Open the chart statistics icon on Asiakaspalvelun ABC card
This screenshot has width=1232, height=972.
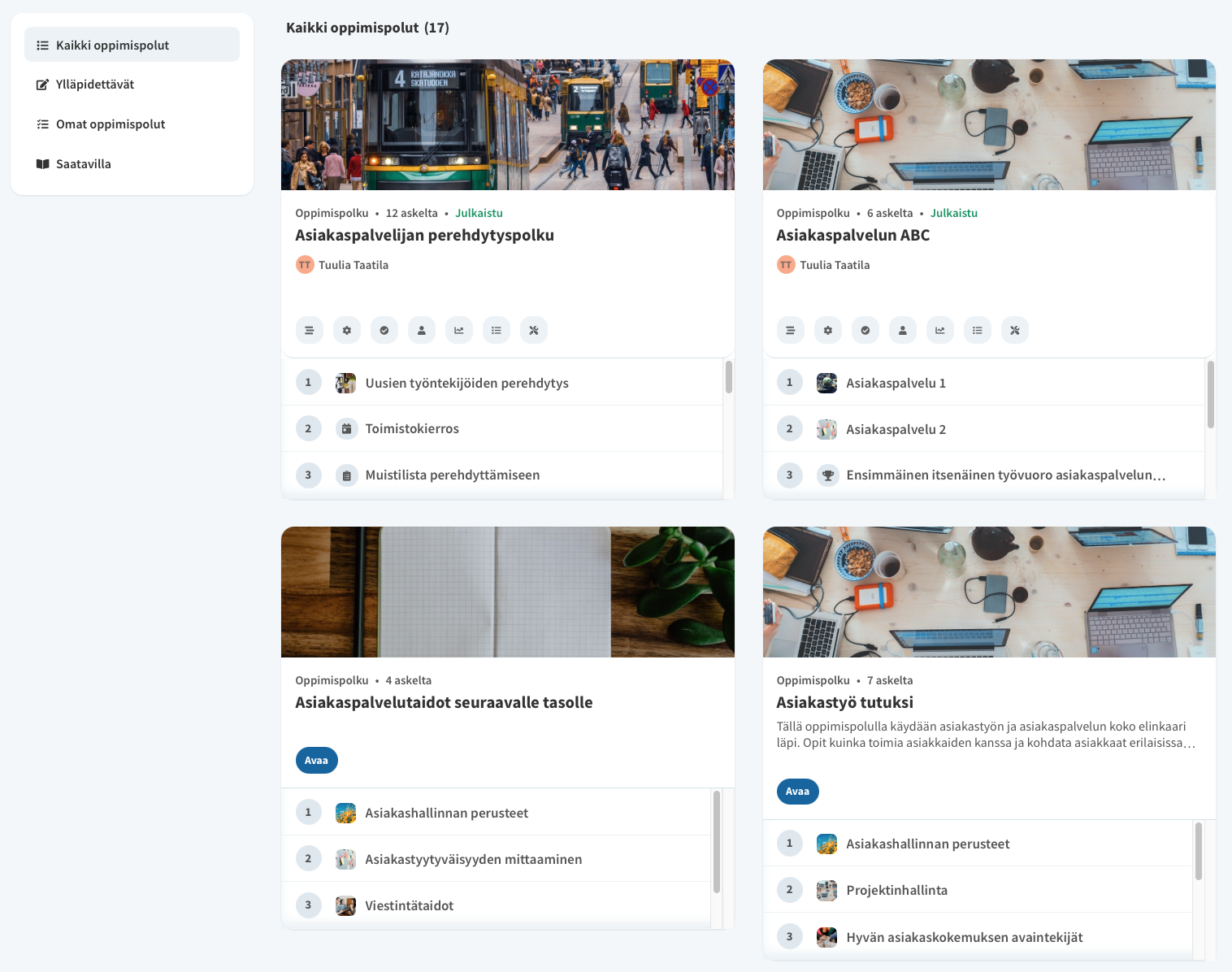tap(940, 331)
